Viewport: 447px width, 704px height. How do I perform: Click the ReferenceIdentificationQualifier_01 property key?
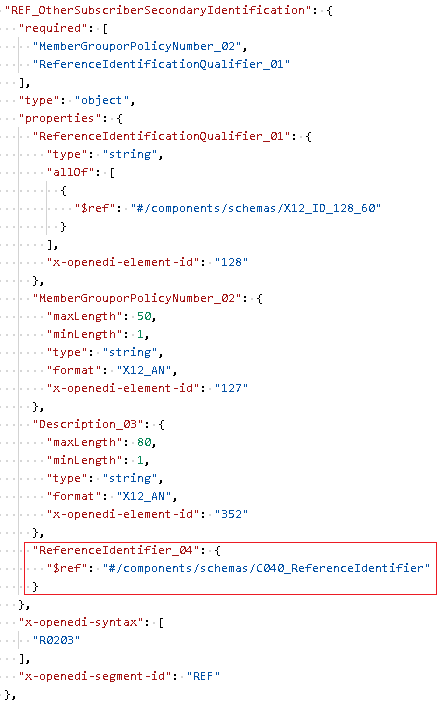click(x=161, y=136)
